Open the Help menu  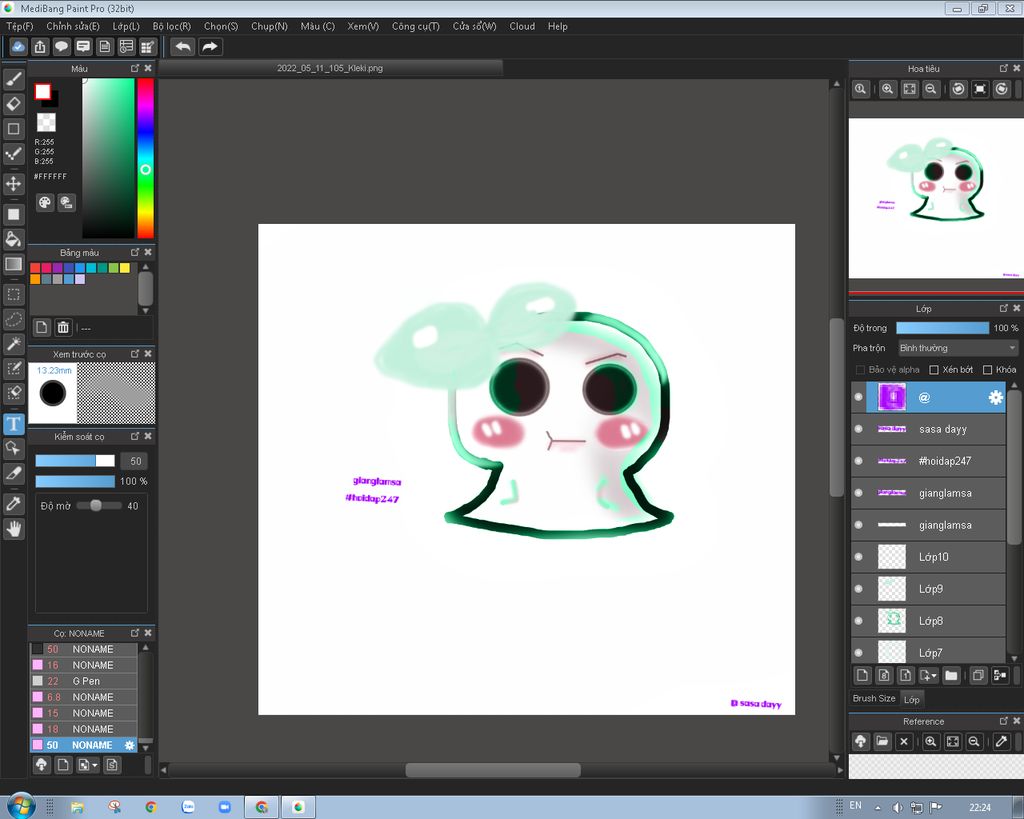tap(558, 26)
